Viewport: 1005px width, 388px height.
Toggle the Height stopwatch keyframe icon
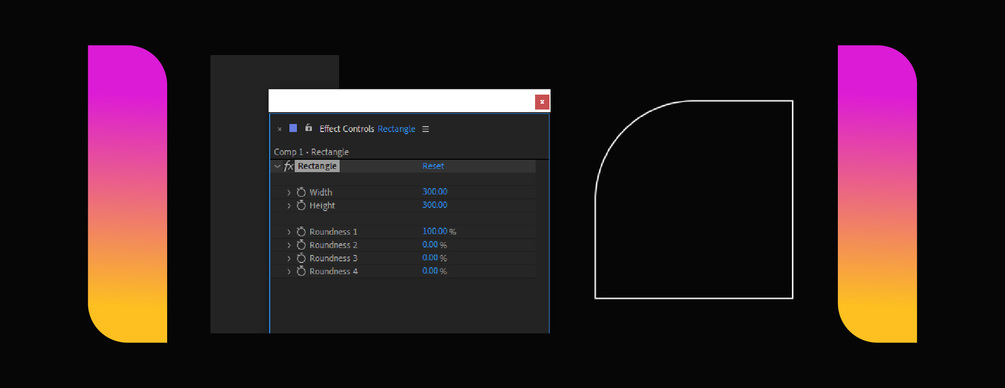coord(301,206)
